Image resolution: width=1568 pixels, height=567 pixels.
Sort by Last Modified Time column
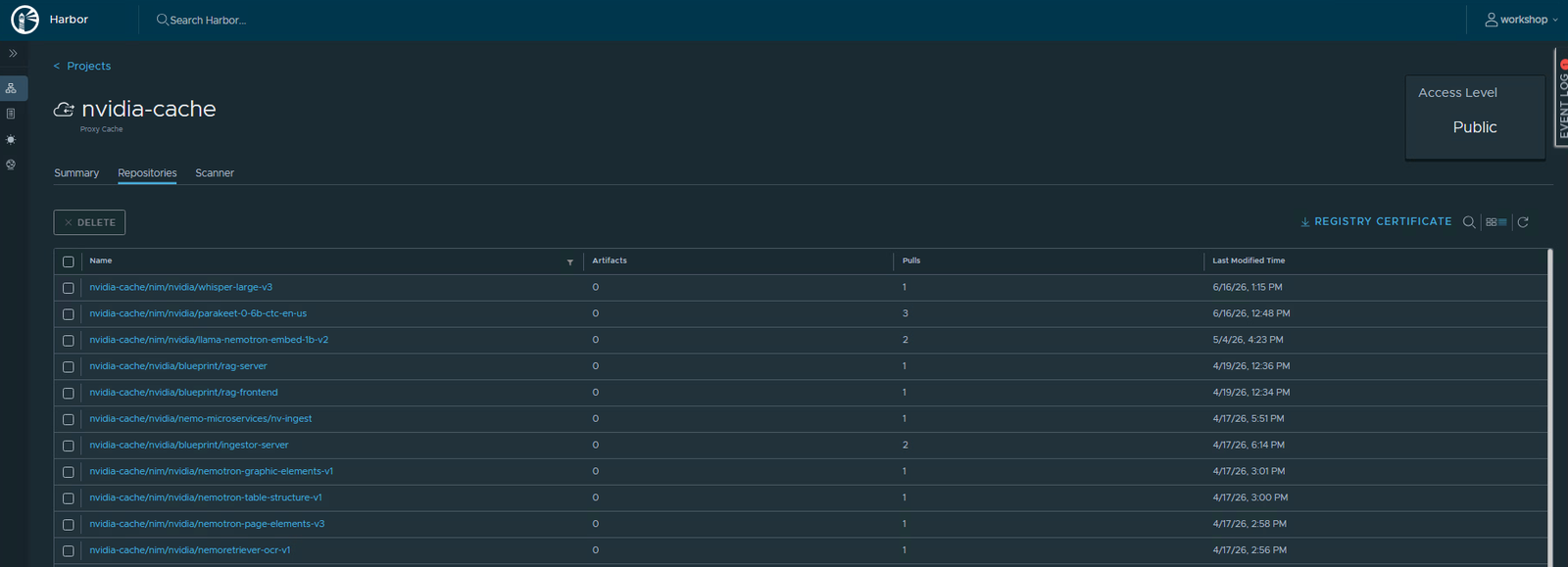[1249, 260]
